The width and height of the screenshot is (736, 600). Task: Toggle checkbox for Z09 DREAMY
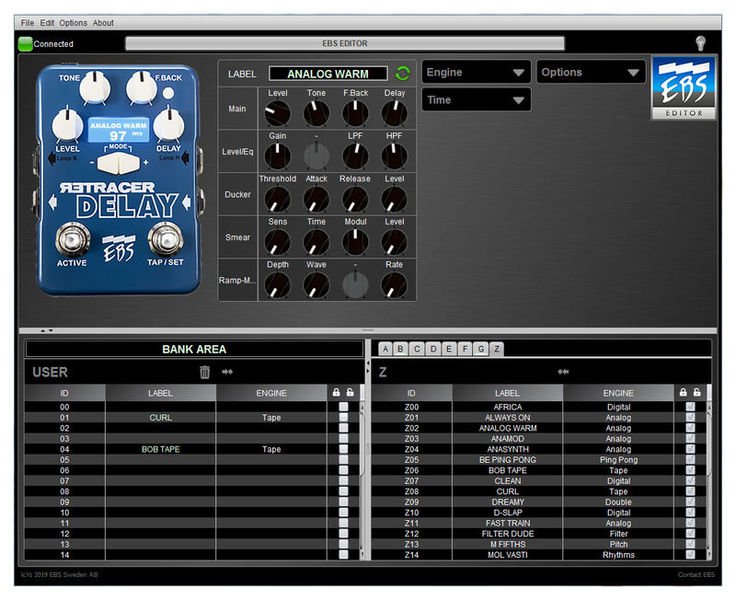[x=690, y=502]
